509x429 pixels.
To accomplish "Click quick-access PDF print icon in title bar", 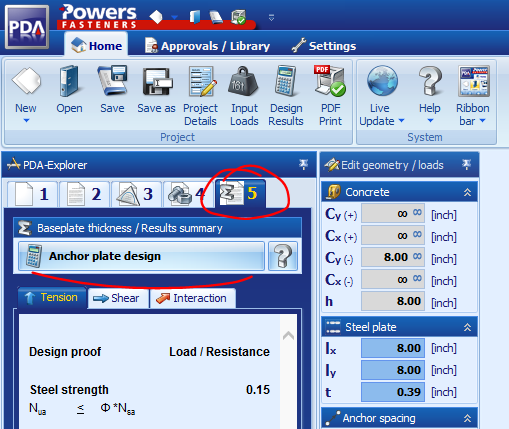I will point(239,17).
